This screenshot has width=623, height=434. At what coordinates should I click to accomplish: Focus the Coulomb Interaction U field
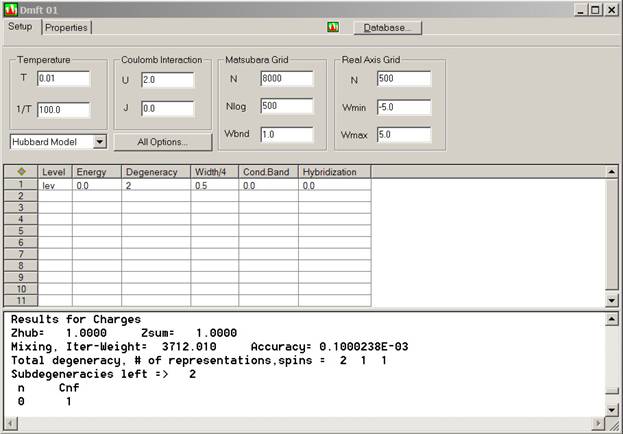(166, 79)
